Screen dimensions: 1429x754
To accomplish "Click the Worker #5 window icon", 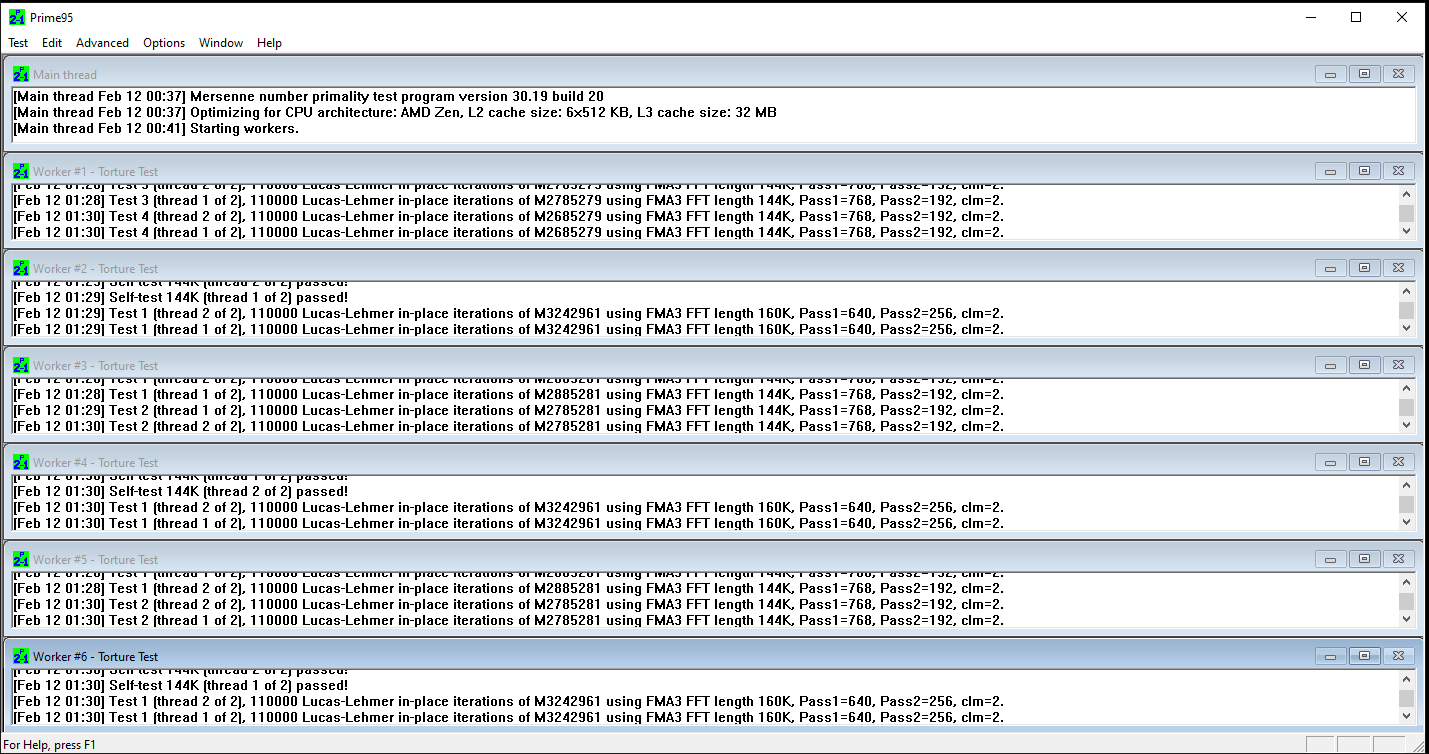I will [21, 559].
